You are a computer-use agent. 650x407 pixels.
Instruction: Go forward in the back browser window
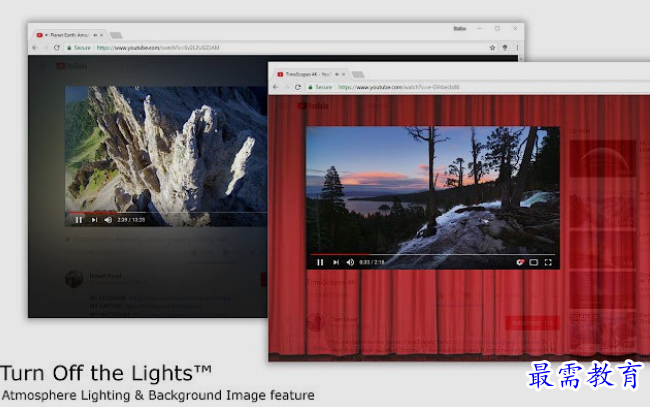point(46,48)
